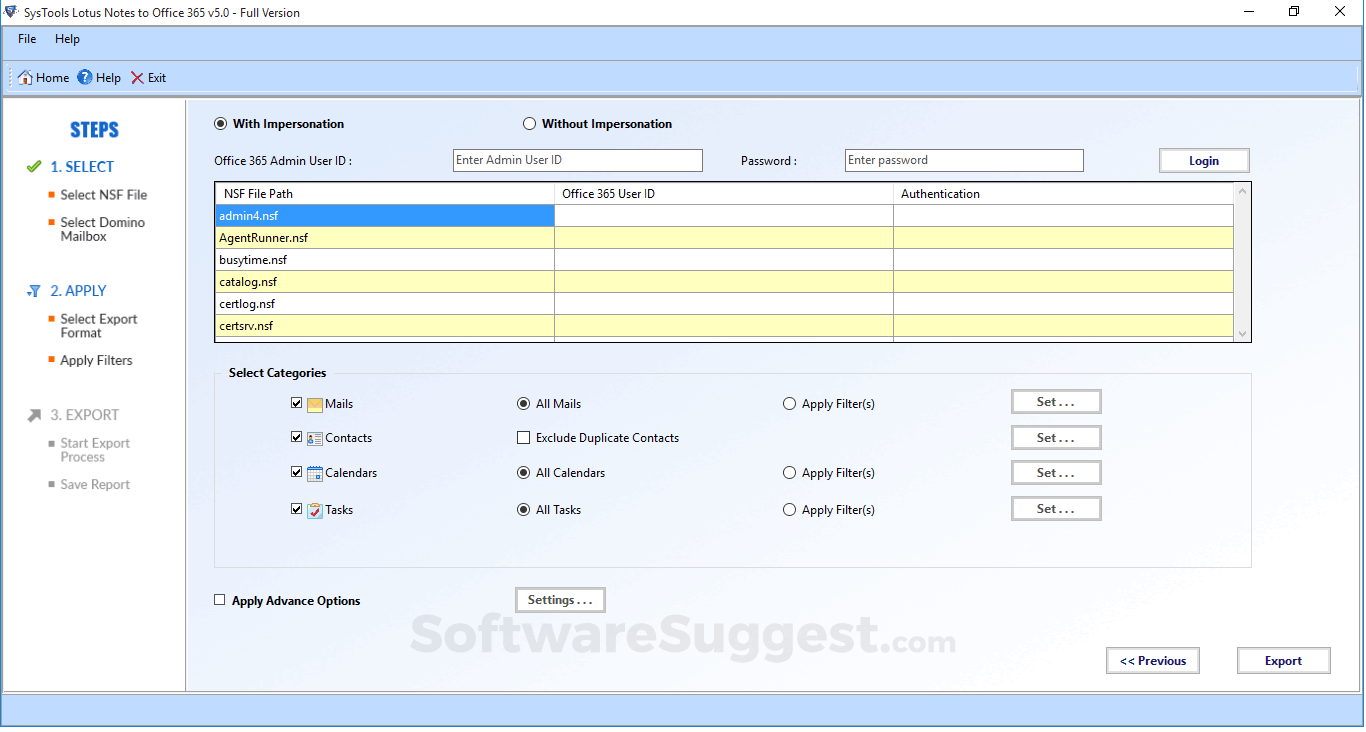Image resolution: width=1366 pixels, height=732 pixels.
Task: Click the Login button
Action: pyautogui.click(x=1204, y=161)
